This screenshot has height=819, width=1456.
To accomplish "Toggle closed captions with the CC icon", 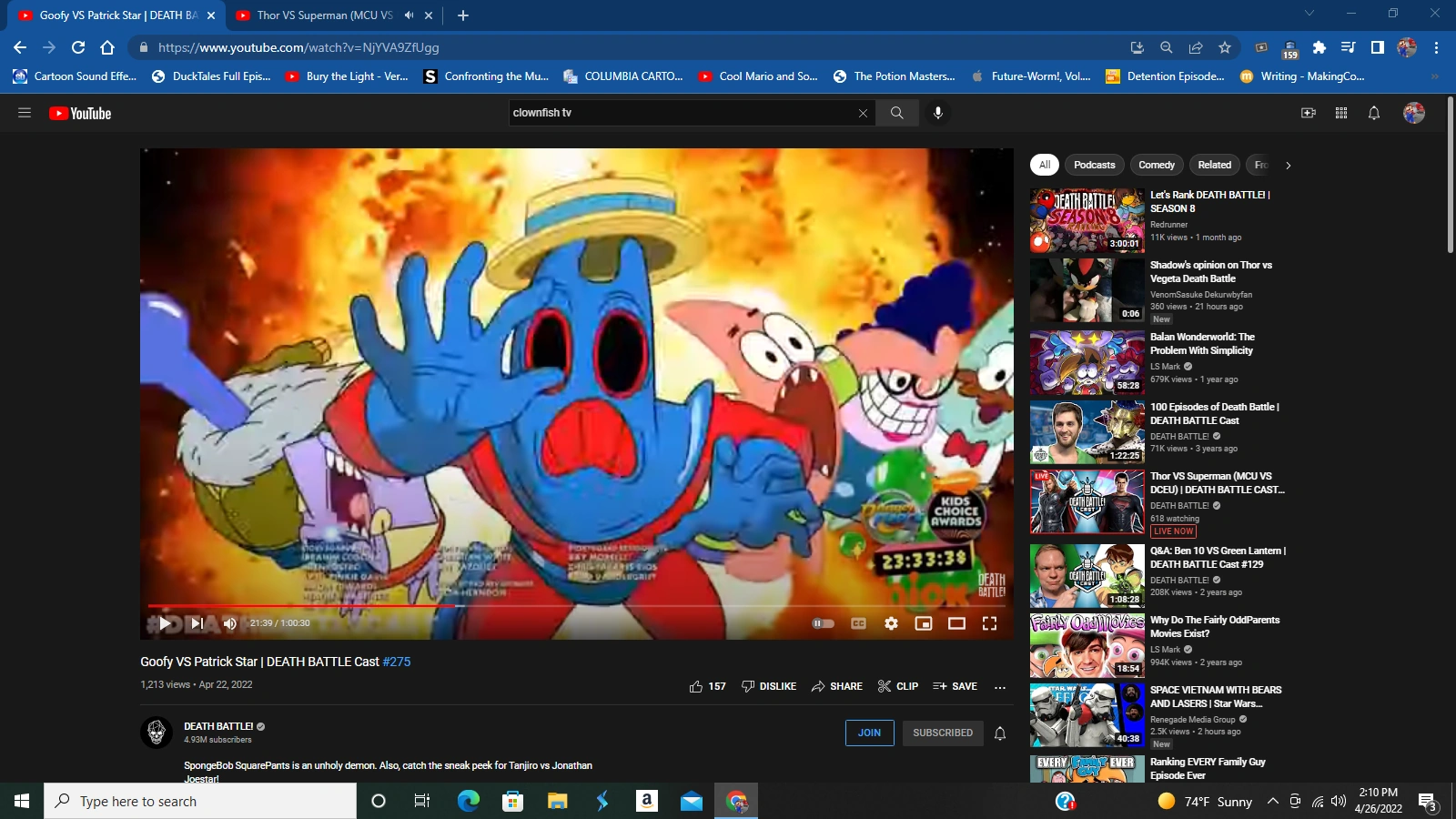I will pyautogui.click(x=858, y=623).
